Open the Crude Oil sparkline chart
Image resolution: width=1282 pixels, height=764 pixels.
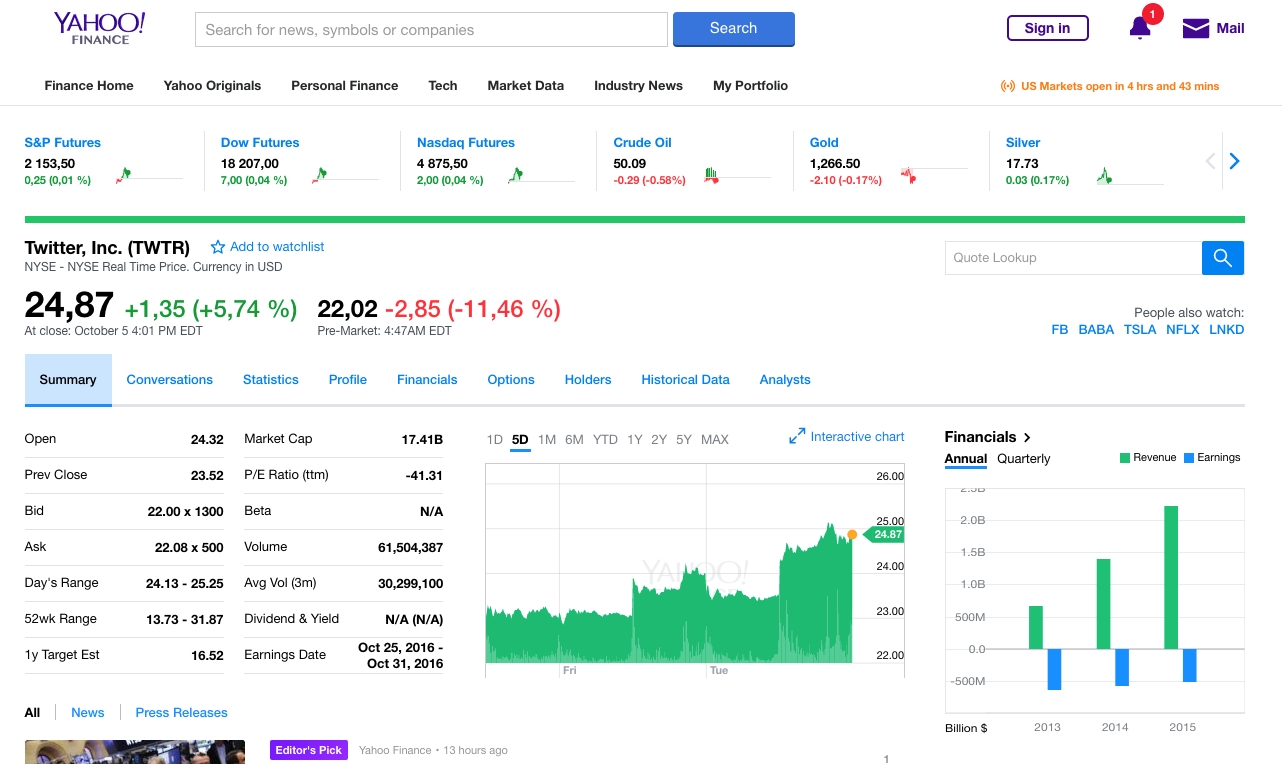coord(737,175)
